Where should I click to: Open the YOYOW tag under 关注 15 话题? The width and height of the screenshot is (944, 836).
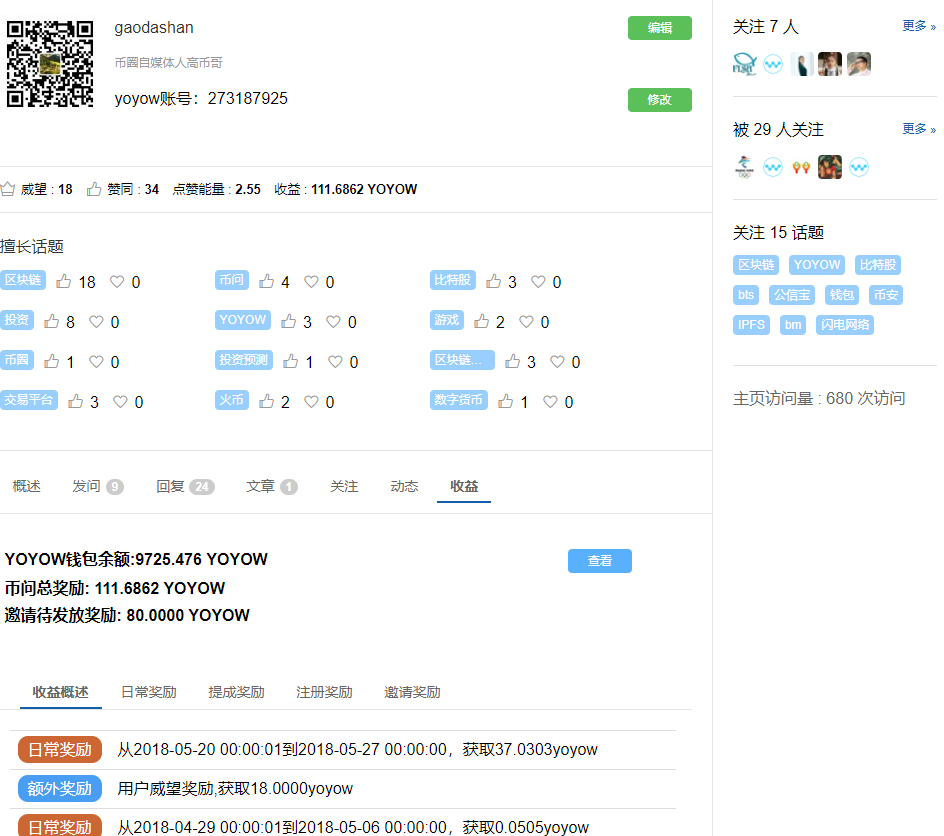[817, 265]
